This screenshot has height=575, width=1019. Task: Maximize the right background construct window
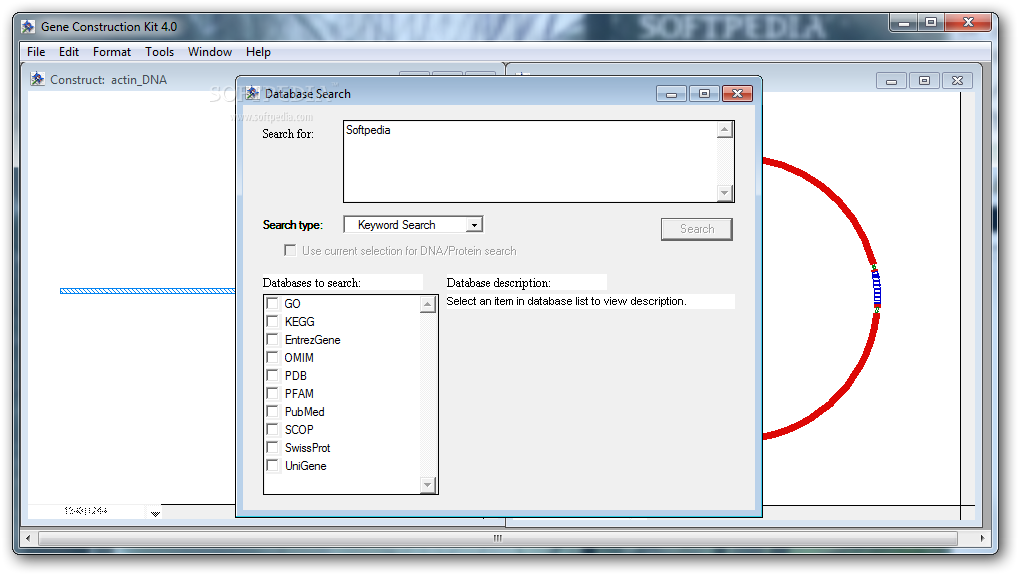coord(924,81)
